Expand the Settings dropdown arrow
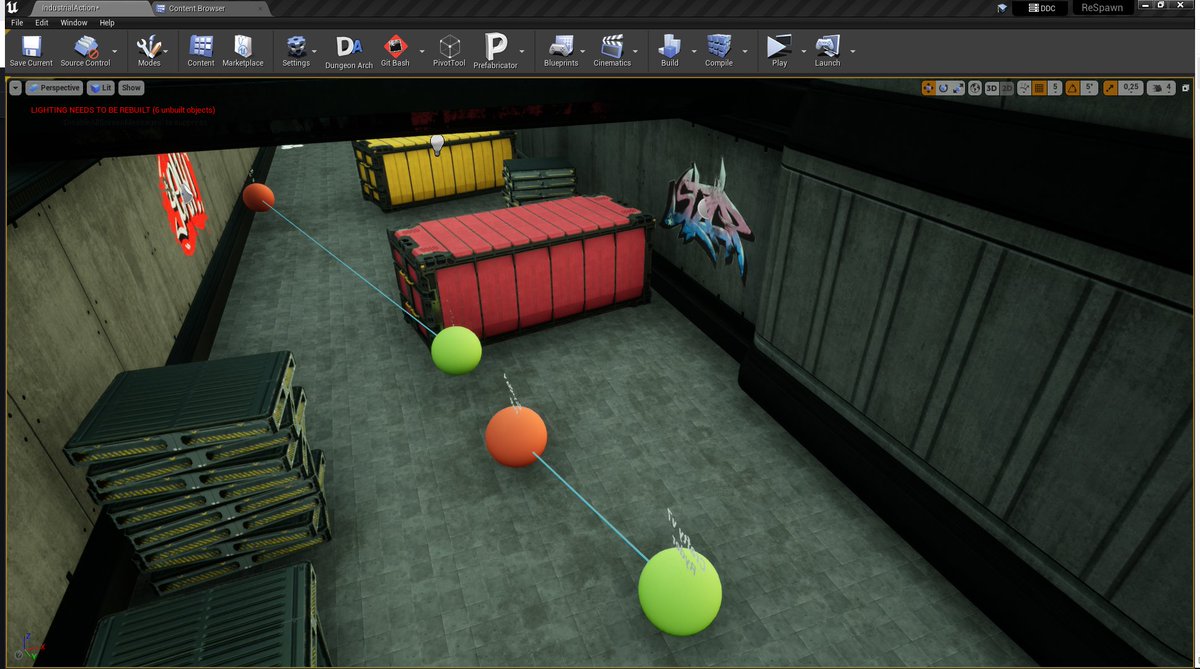The height and width of the screenshot is (669, 1200). 315,50
